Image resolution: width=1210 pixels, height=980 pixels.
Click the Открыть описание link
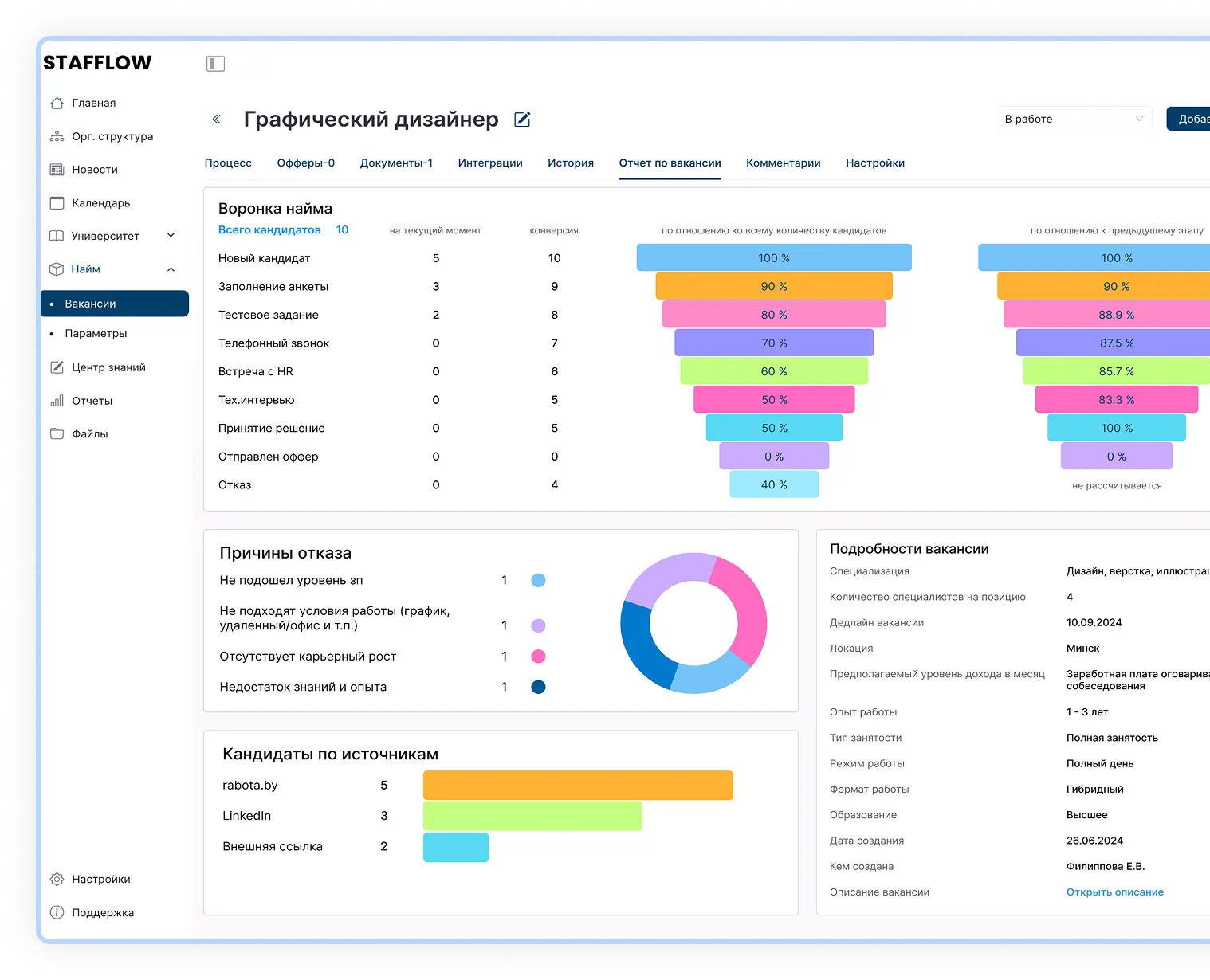coord(1115,892)
